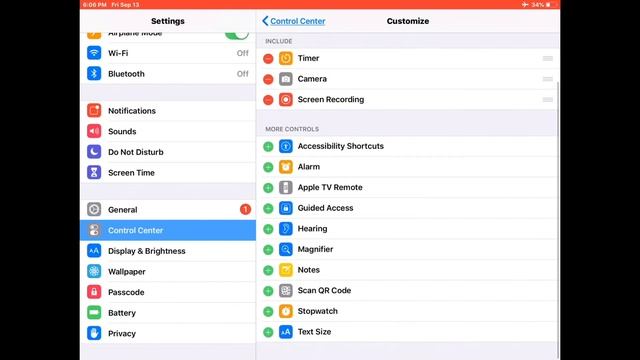640x360 pixels.
Task: Select Control Center in the sidebar
Action: [x=168, y=230]
